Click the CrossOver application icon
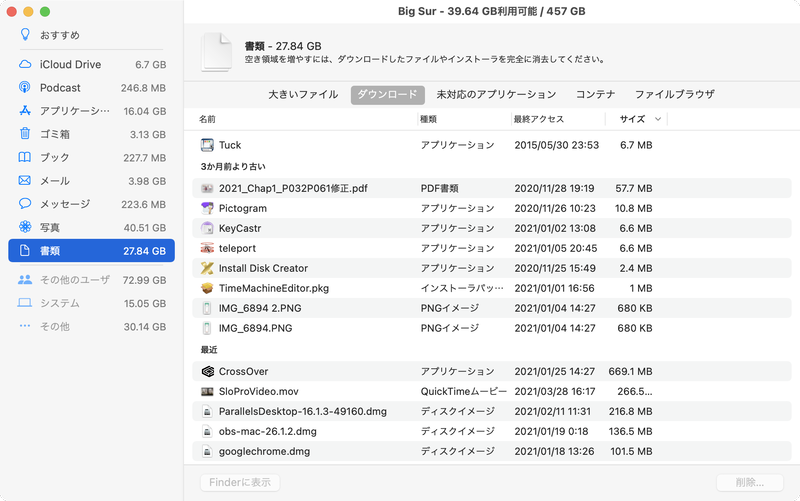The height and width of the screenshot is (501, 800). [x=207, y=371]
